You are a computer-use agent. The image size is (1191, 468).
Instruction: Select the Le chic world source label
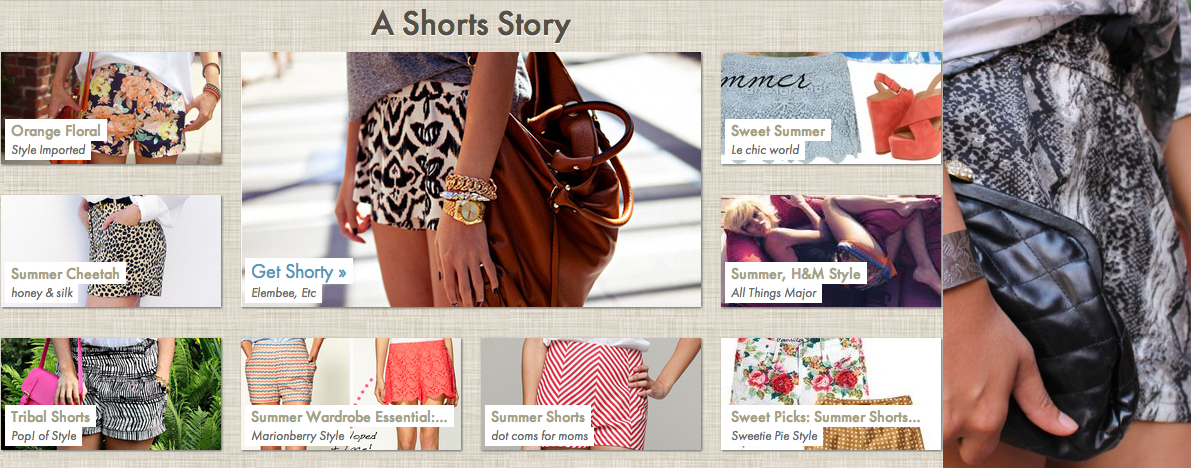766,150
